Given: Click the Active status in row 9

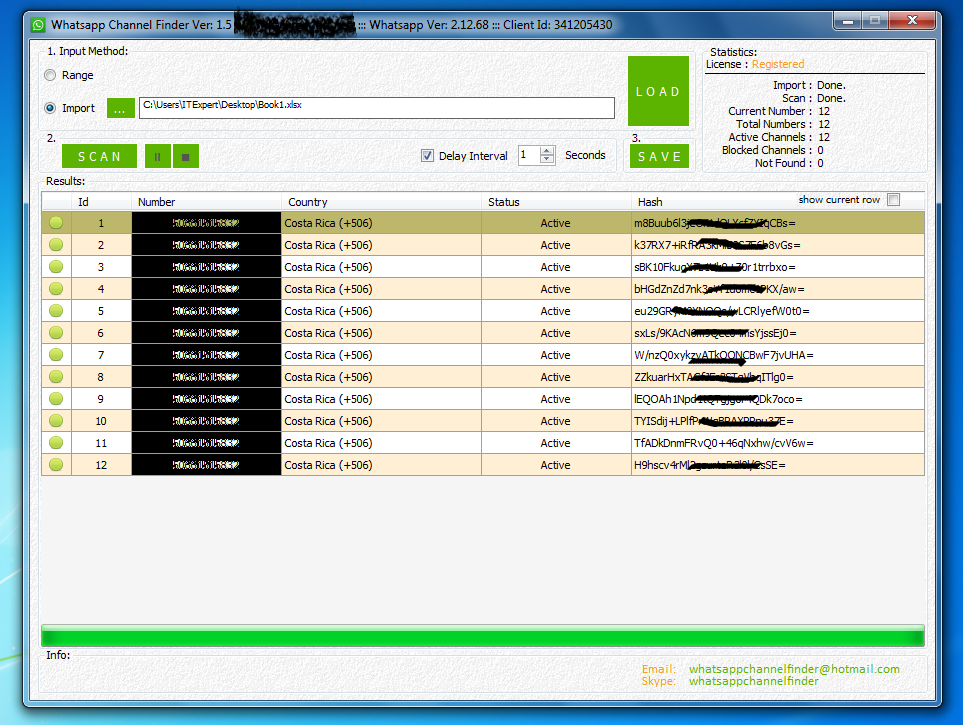Looking at the screenshot, I should click(x=555, y=399).
